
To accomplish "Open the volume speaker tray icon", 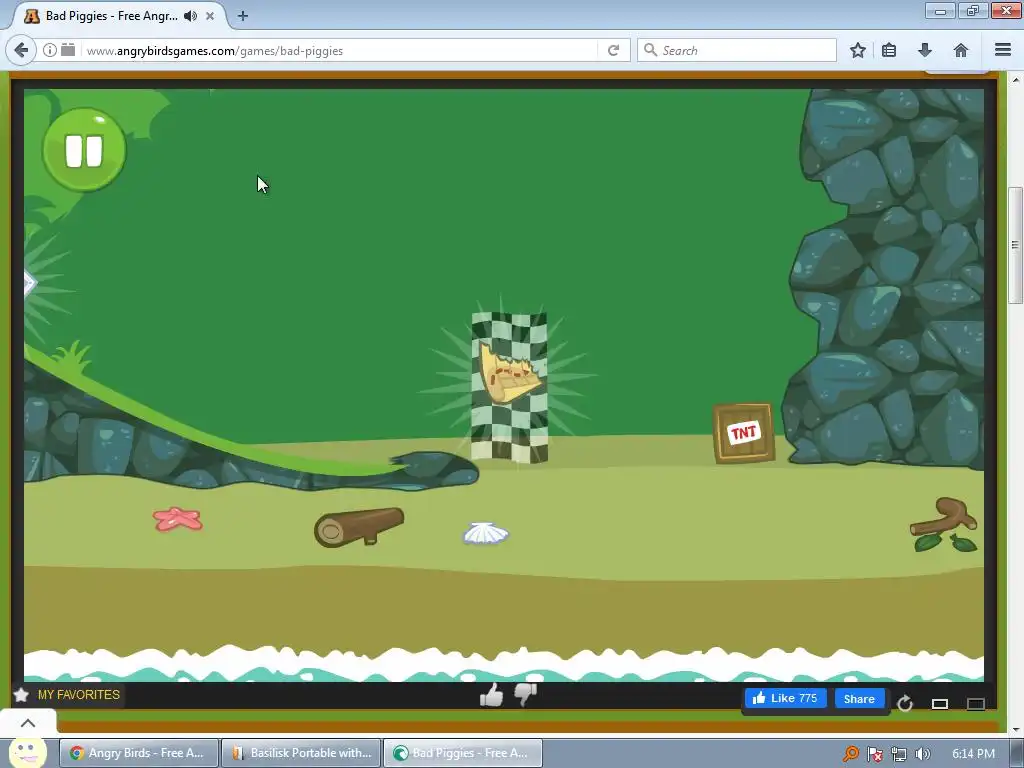I will [x=923, y=754].
